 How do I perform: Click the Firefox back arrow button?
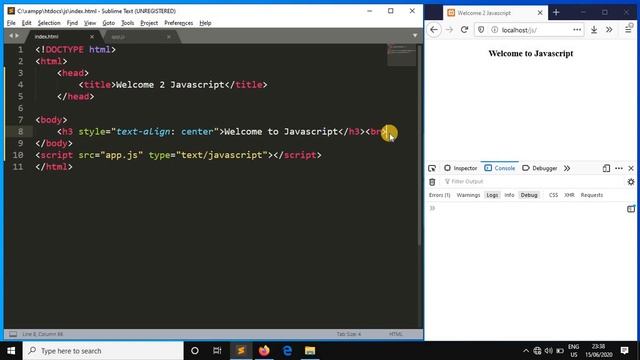click(x=434, y=30)
